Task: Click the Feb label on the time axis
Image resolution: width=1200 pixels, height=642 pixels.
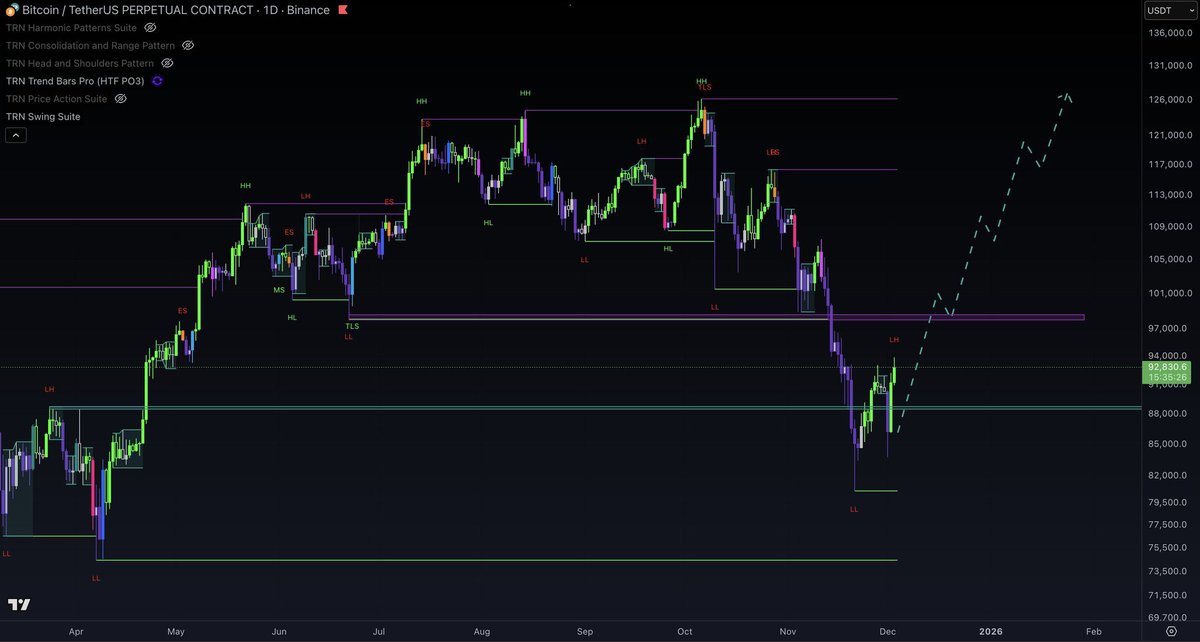Action: 1093,632
